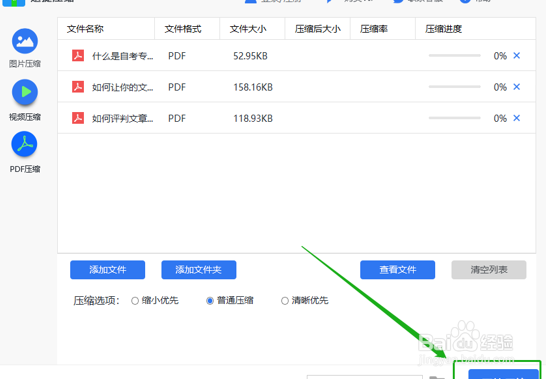
Task: Select file name 如何让你的文...
Action: click(123, 87)
